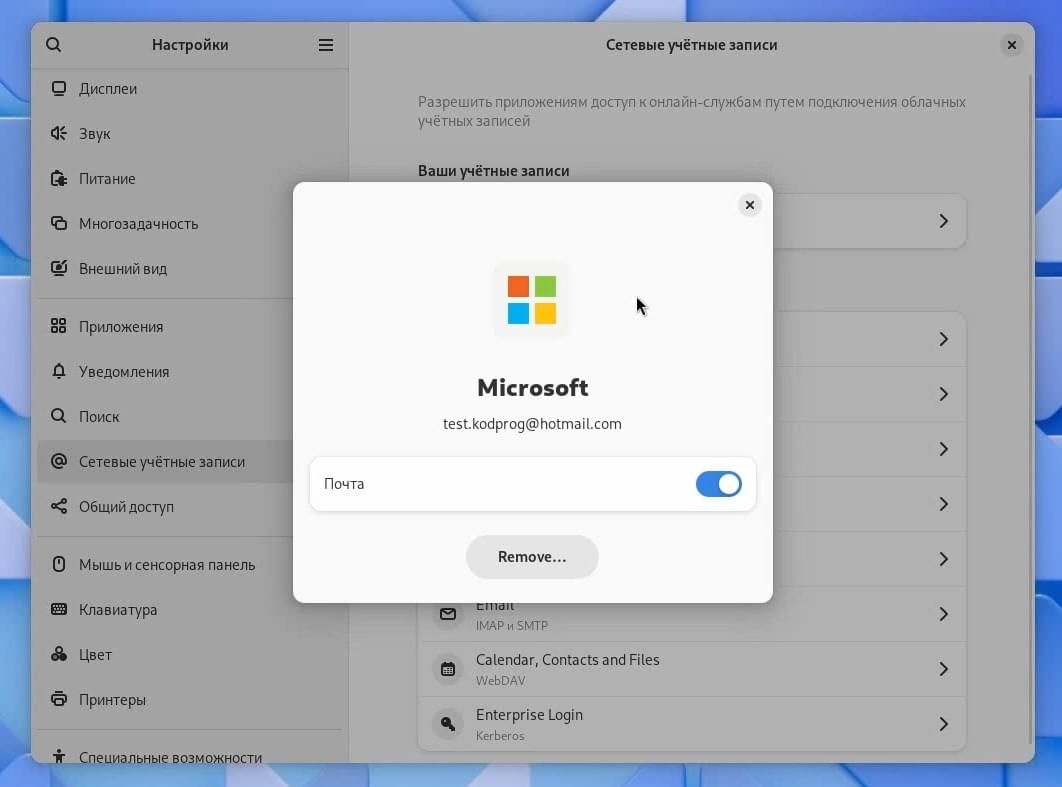Click the test.kodprog@hotmail.com address text
Image resolution: width=1062 pixels, height=787 pixels.
tap(532, 424)
